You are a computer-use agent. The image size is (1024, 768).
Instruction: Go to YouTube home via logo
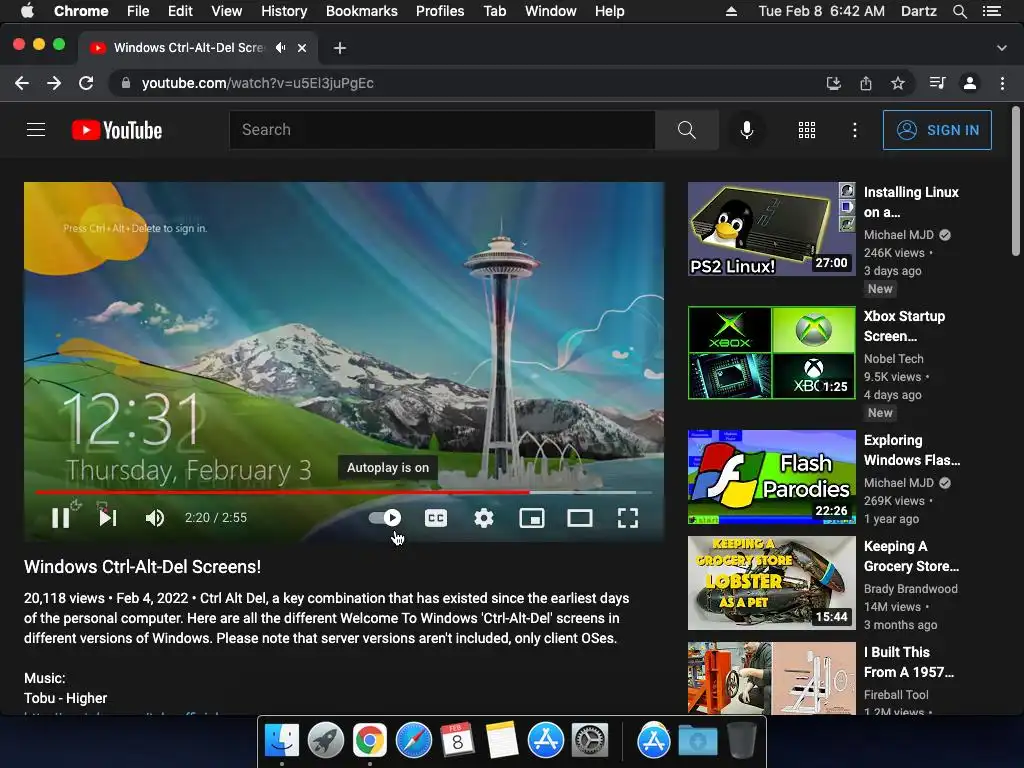pyautogui.click(x=117, y=130)
